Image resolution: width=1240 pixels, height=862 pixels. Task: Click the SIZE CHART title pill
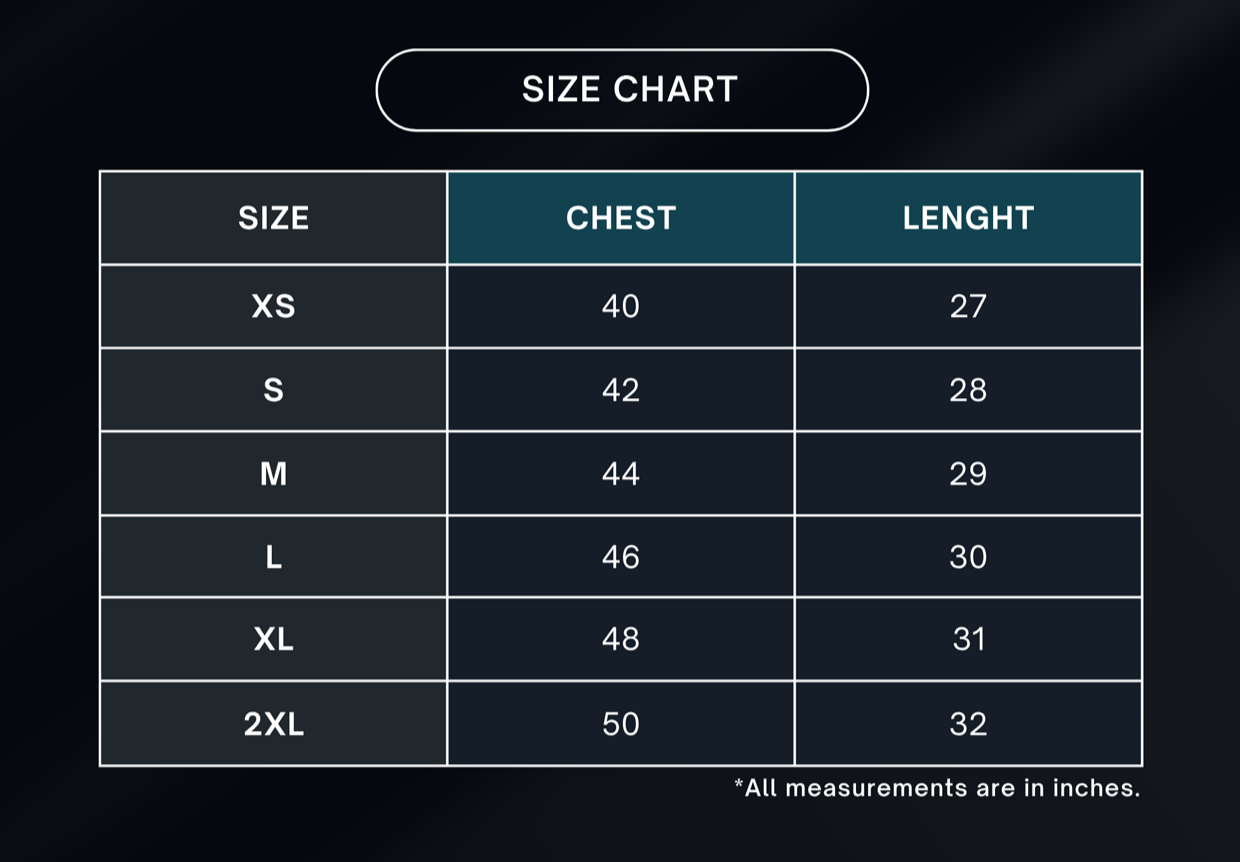pyautogui.click(x=621, y=90)
